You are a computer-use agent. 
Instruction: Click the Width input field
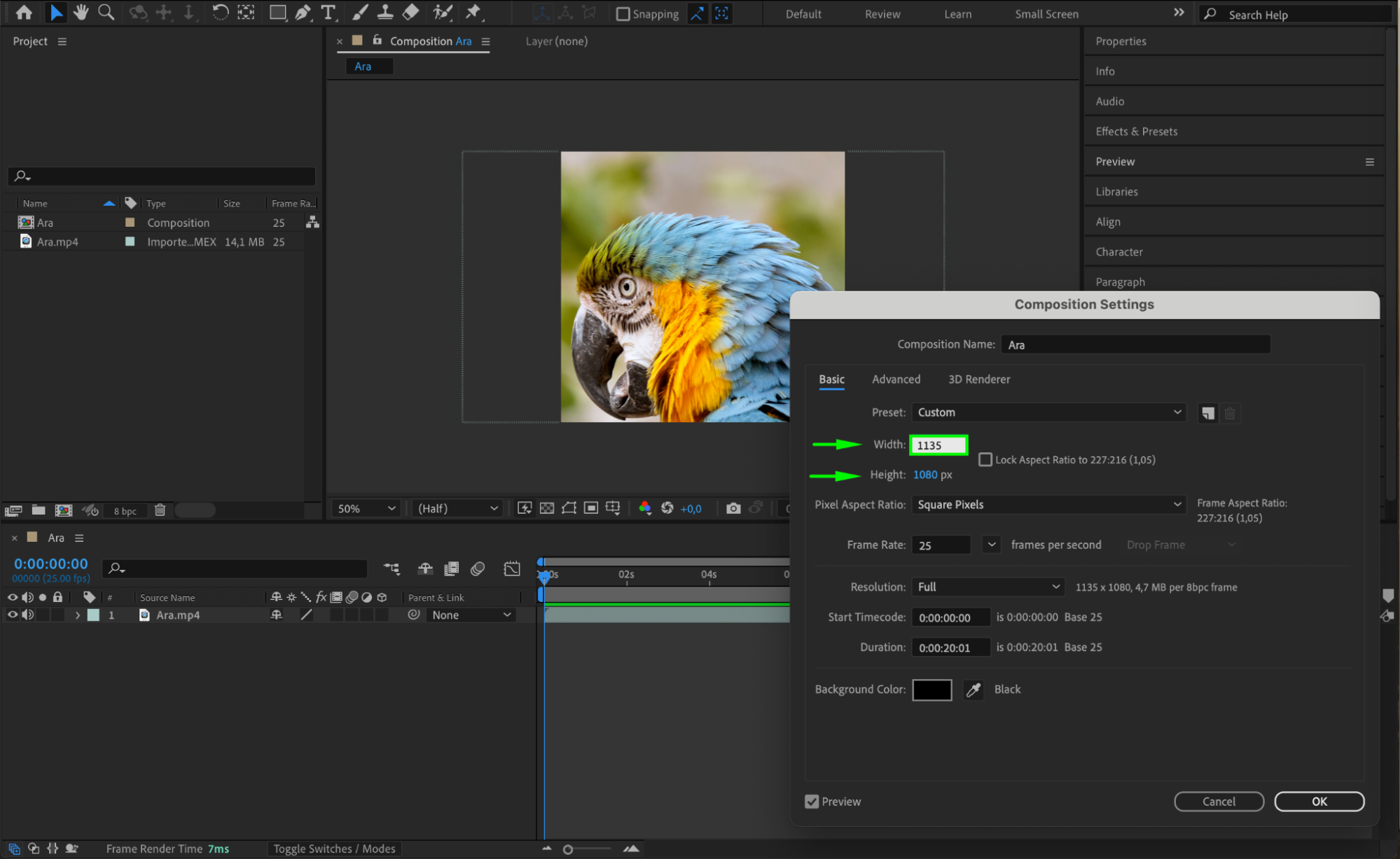click(938, 445)
